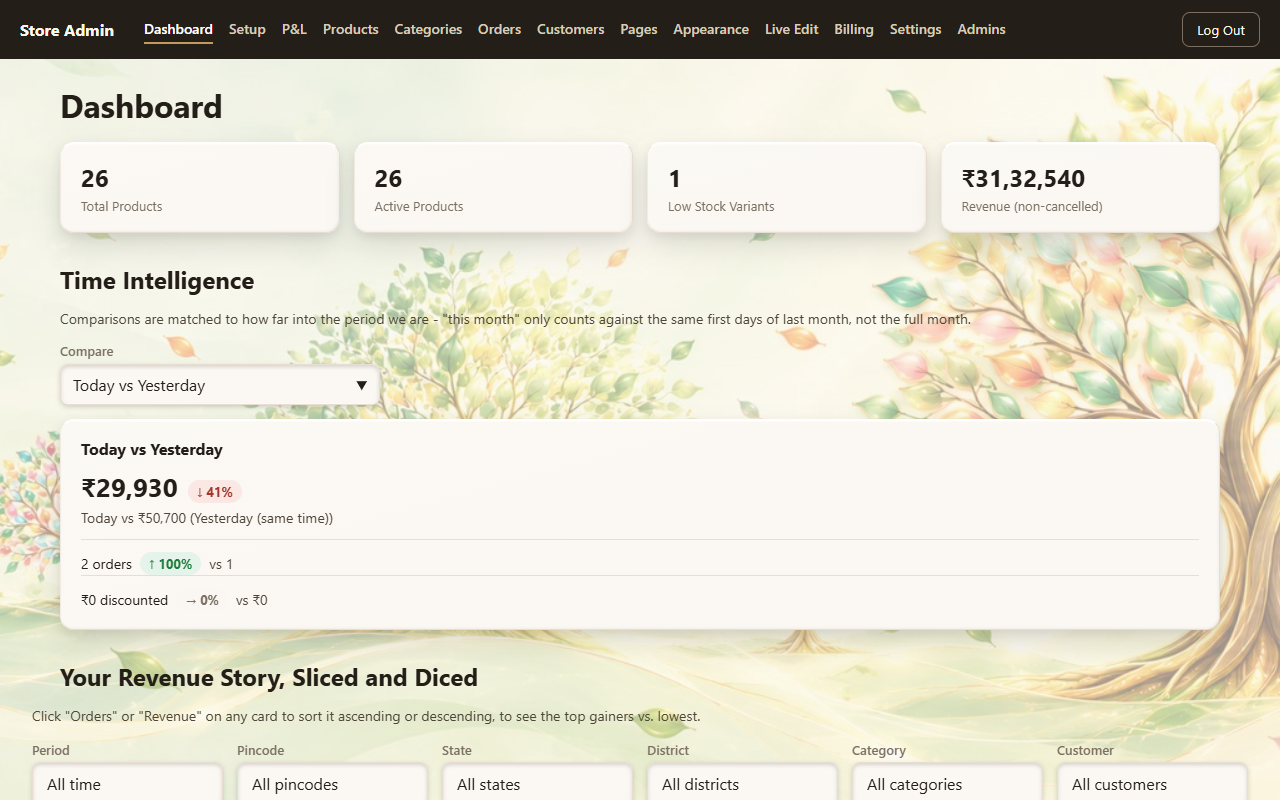The image size is (1280, 800).
Task: Click the Store Admin brand link
Action: click(x=67, y=30)
